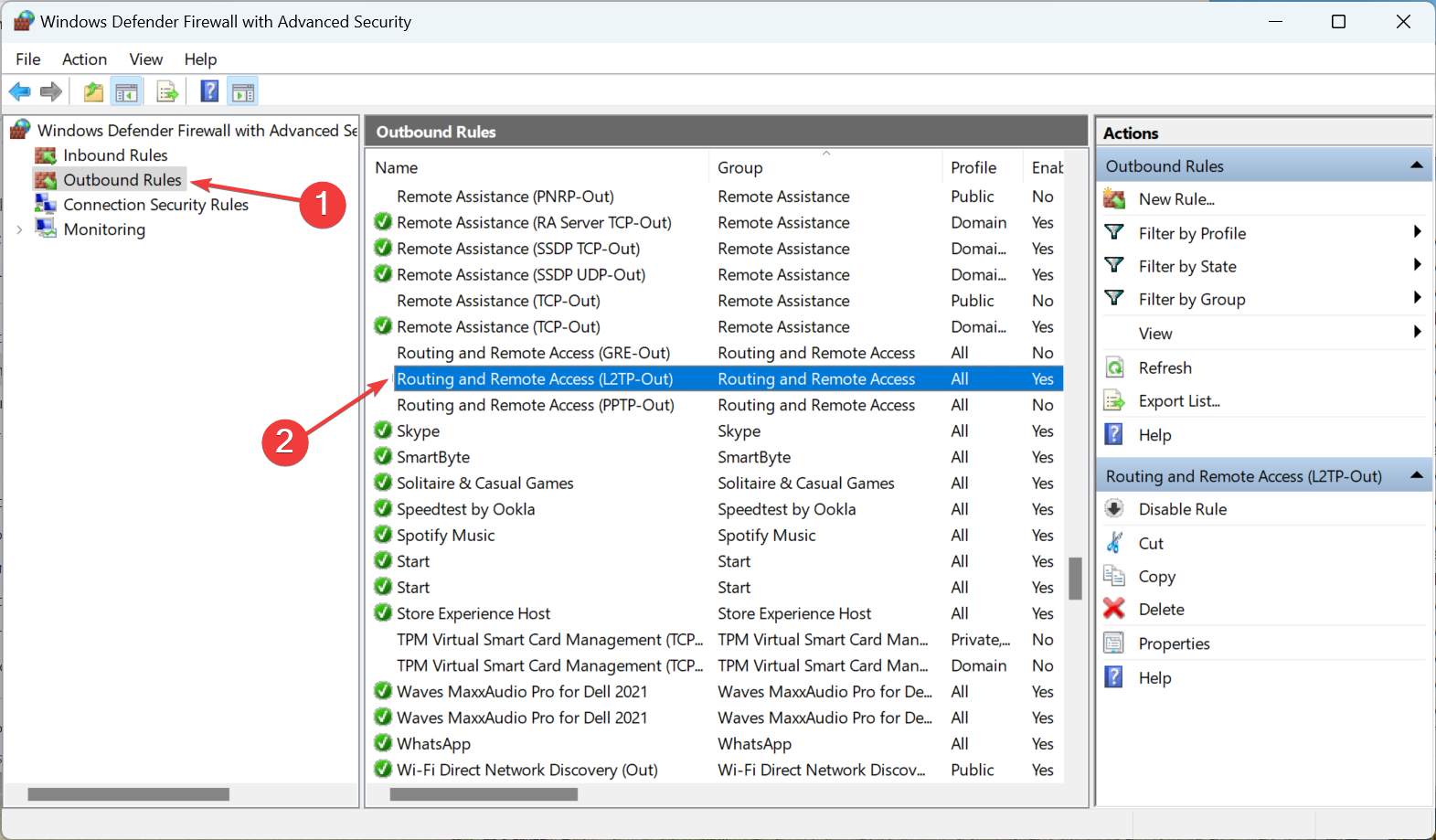This screenshot has width=1436, height=840.
Task: Expand the Monitoring tree node
Action: [19, 229]
